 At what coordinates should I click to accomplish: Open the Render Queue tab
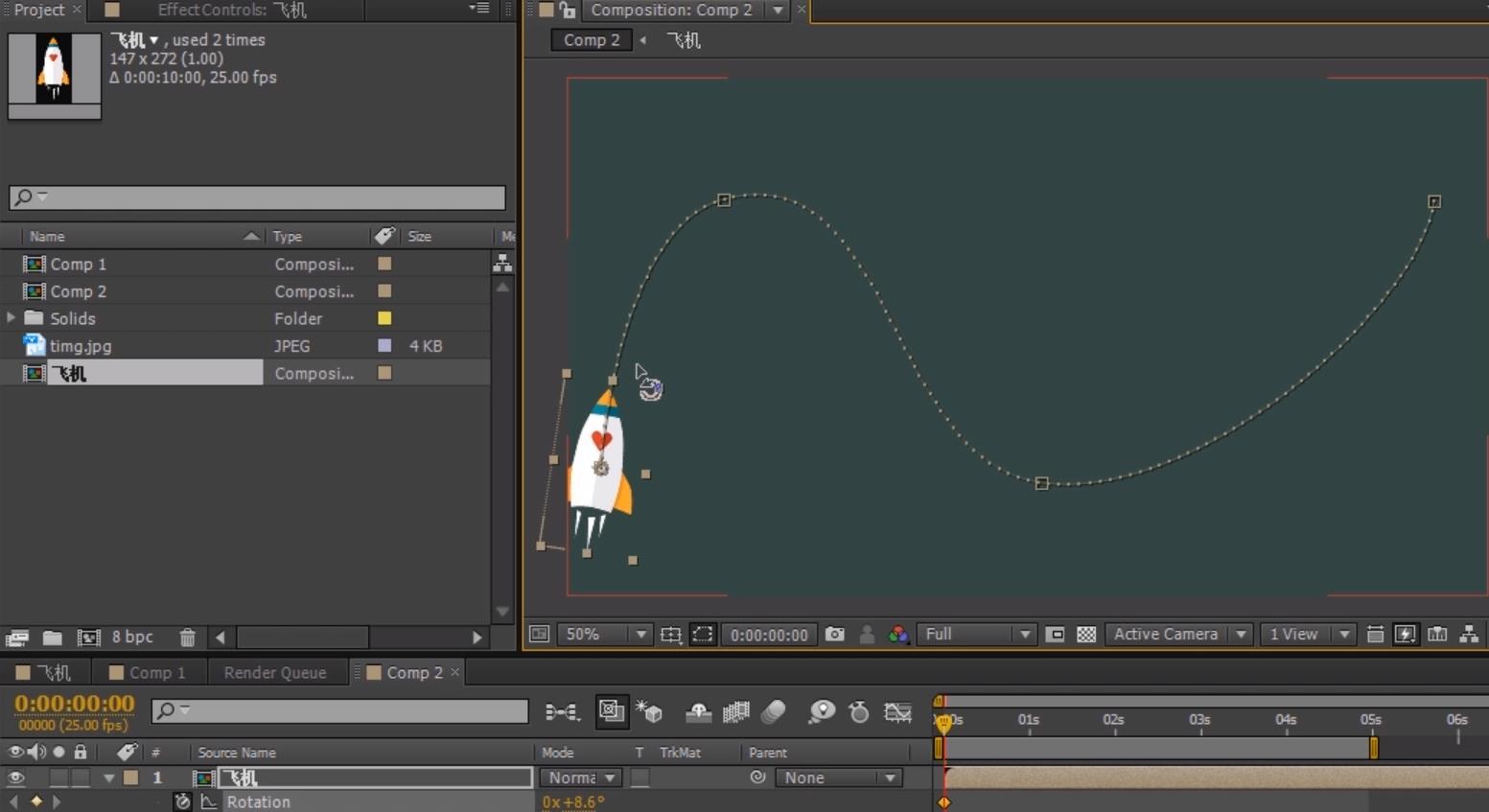pos(274,673)
